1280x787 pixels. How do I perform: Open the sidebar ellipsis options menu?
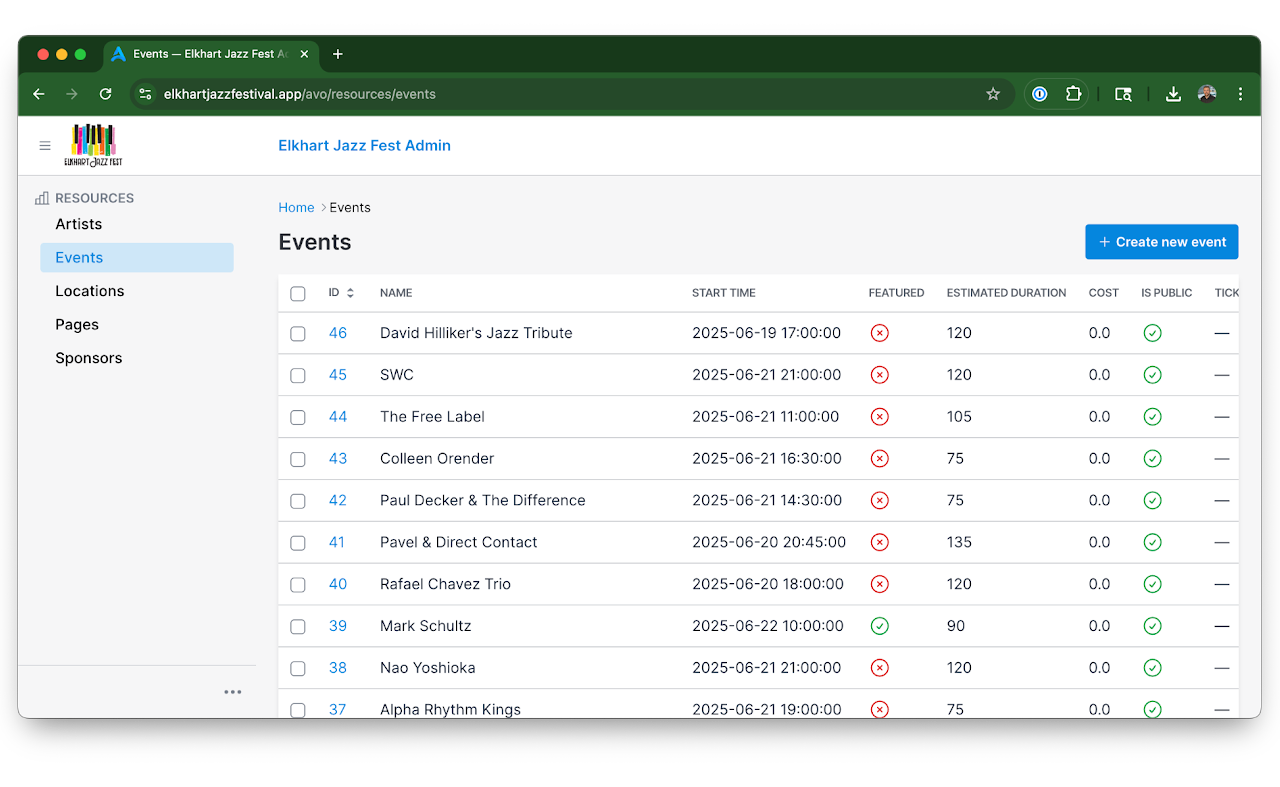point(233,691)
